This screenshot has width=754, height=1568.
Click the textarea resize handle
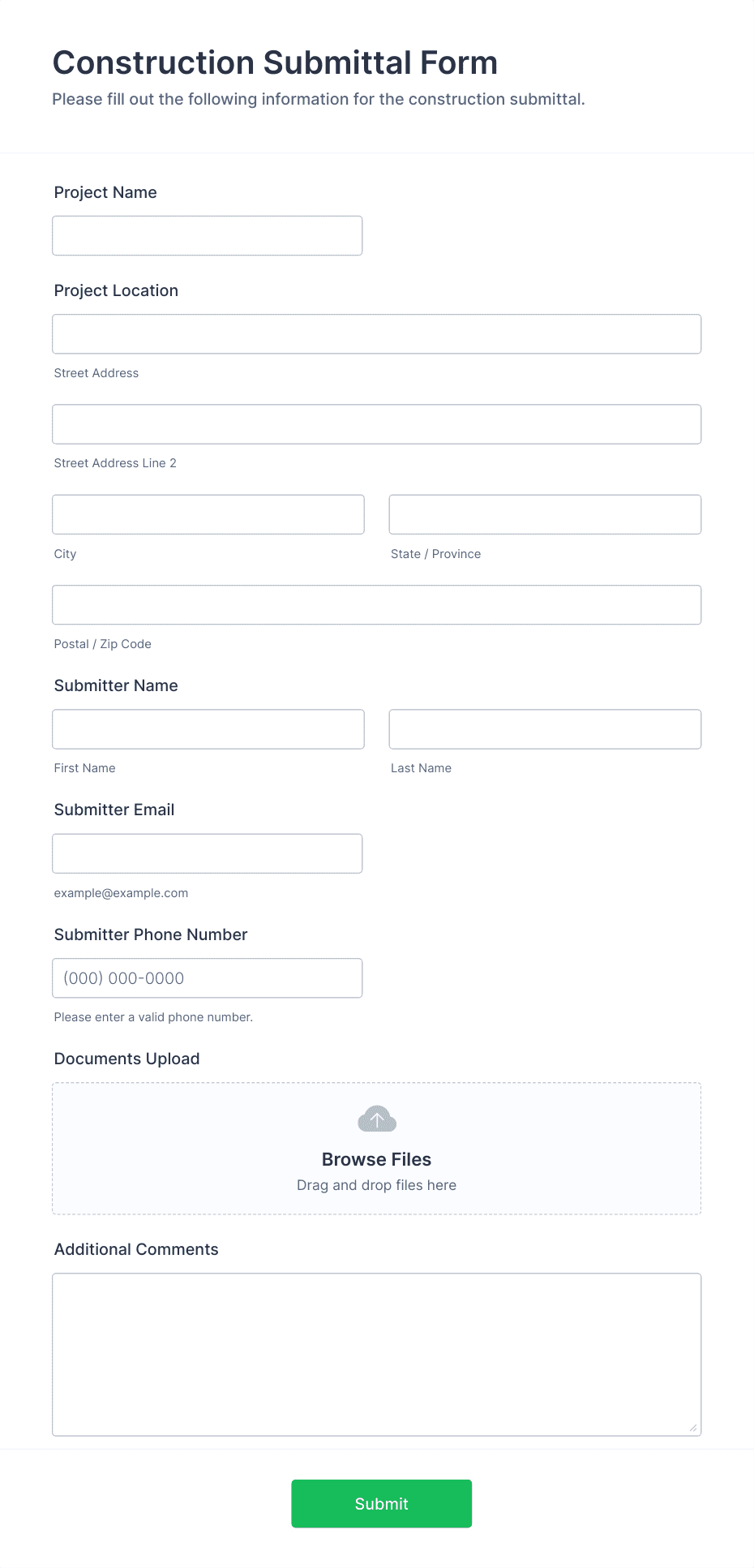point(693,1428)
